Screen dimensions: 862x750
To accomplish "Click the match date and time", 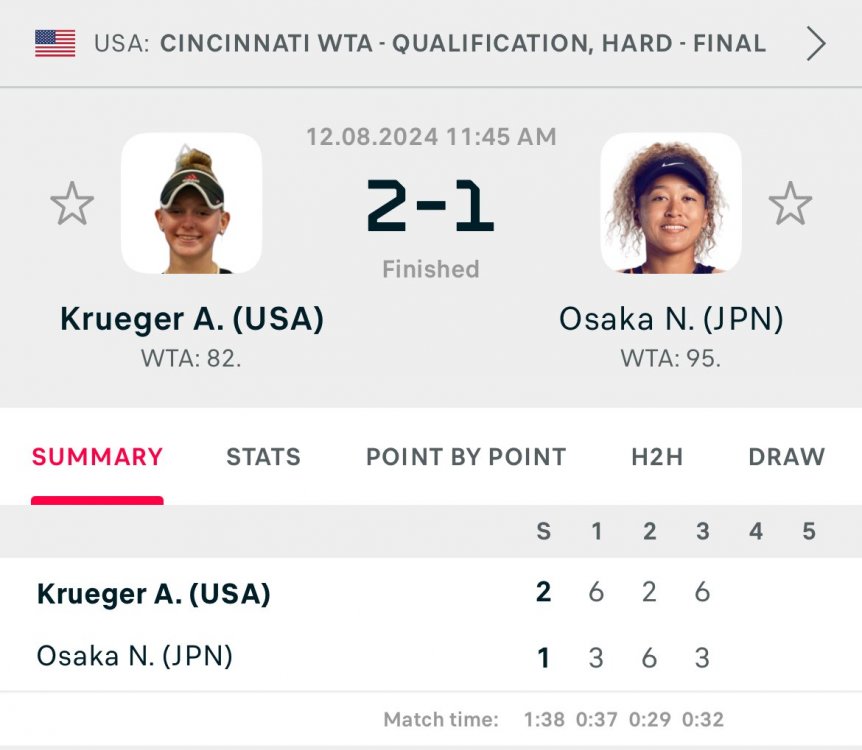I will [x=431, y=137].
